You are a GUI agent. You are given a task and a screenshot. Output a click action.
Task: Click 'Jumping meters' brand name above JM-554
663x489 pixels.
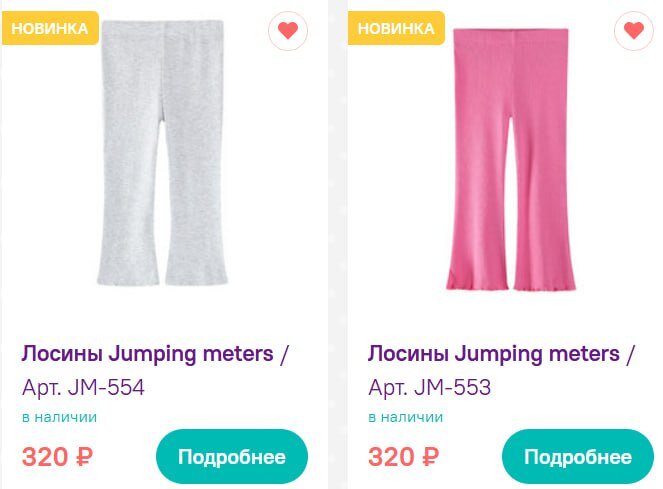pos(189,354)
